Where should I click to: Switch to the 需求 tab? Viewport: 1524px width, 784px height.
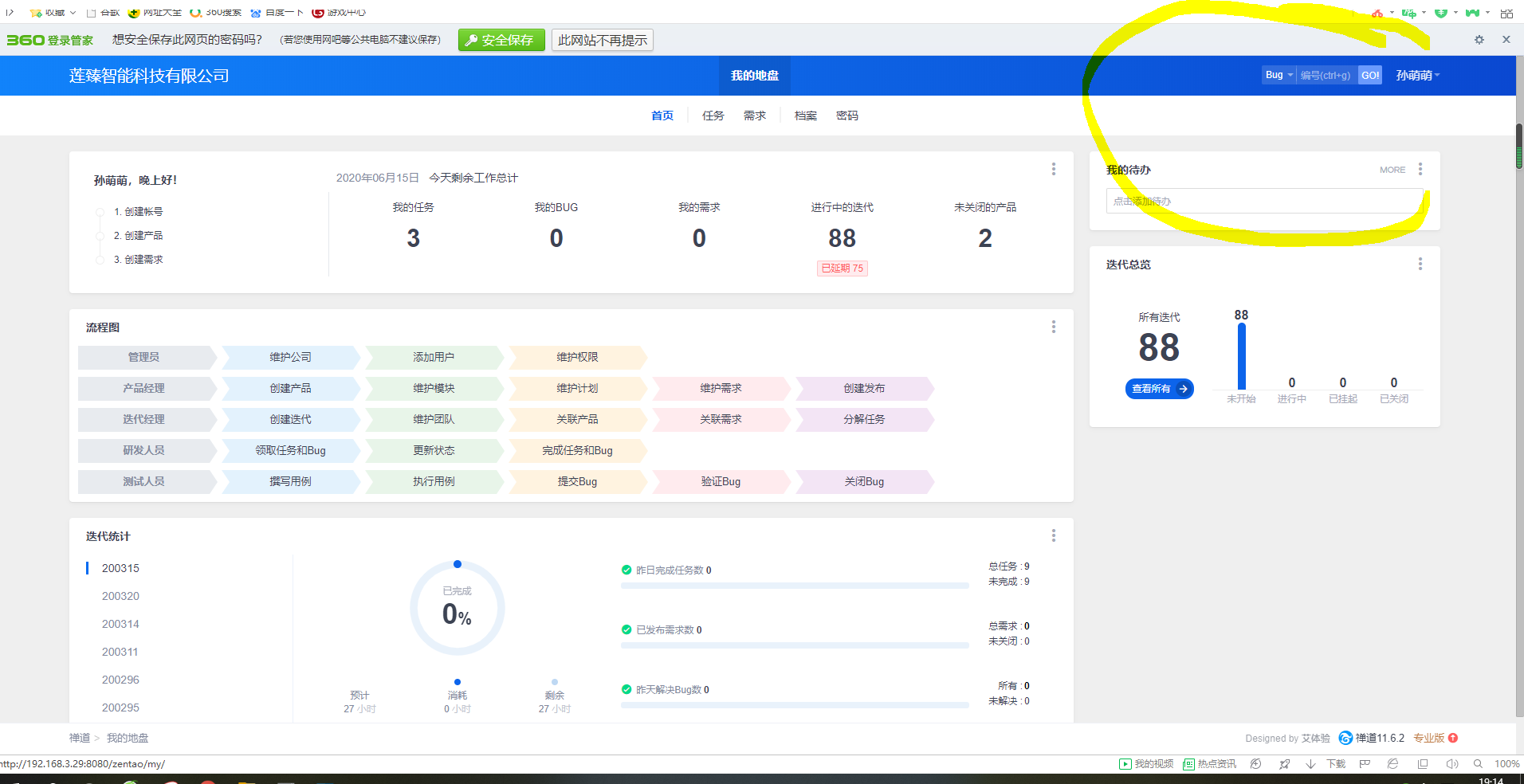point(754,116)
